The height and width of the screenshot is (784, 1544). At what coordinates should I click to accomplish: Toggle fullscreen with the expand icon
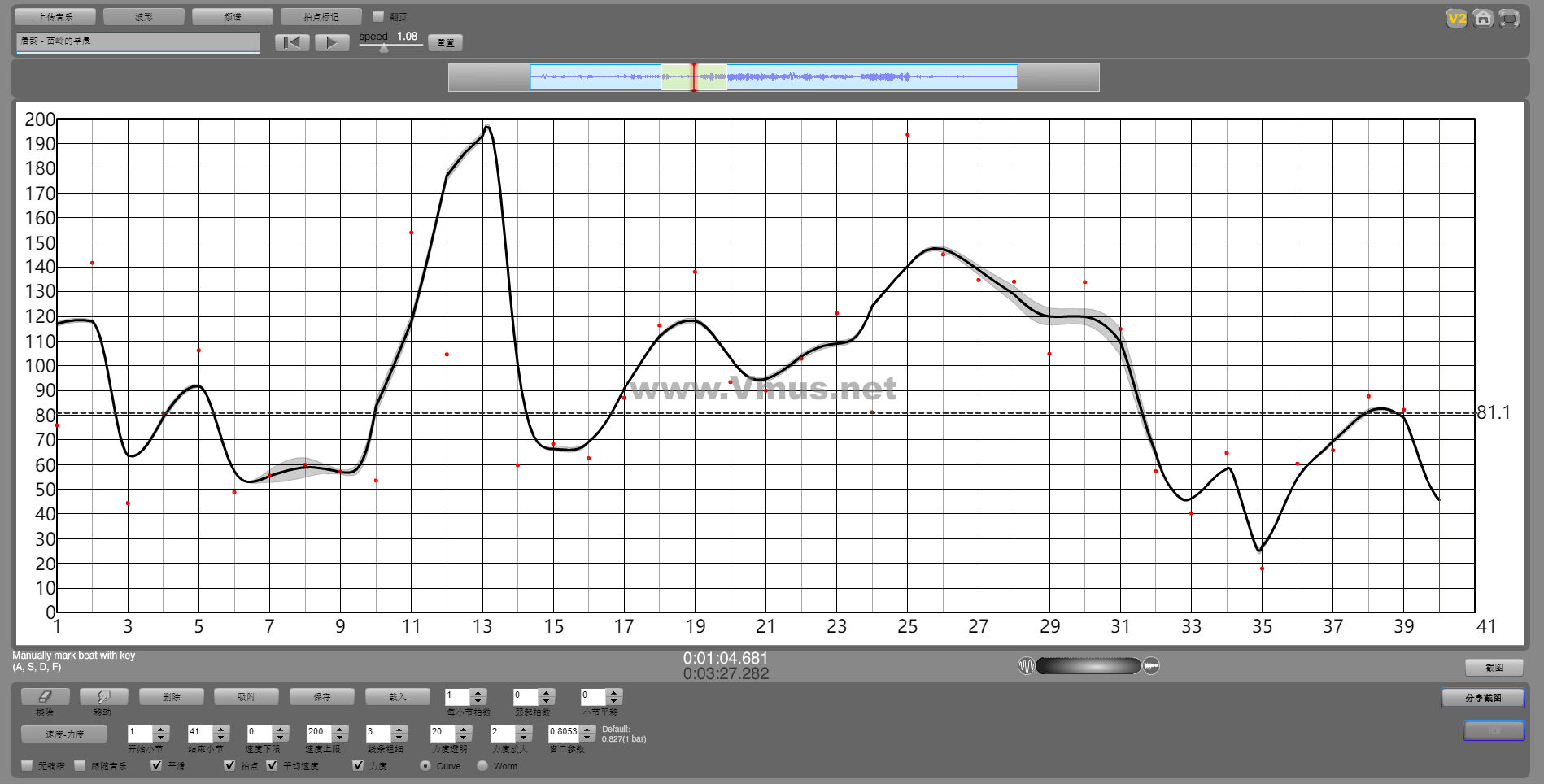tap(1509, 18)
